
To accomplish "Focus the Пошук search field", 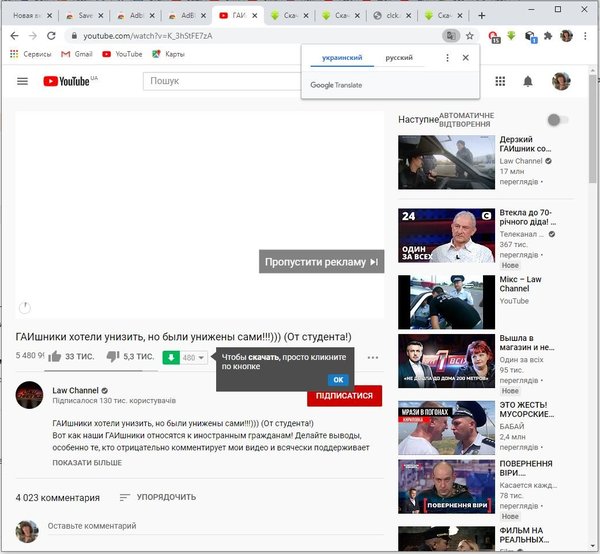I will click(222, 81).
